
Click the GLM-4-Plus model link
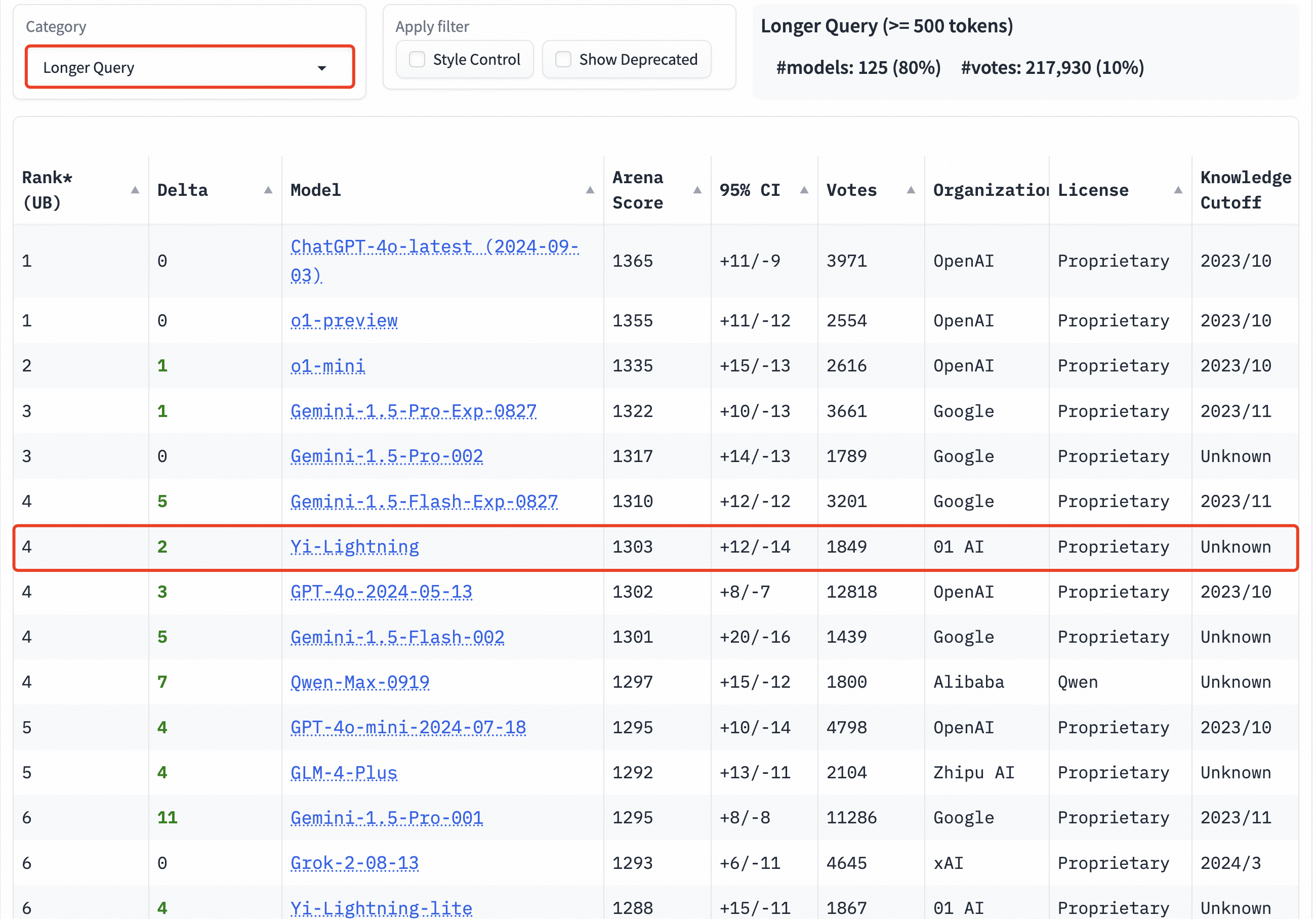click(x=344, y=773)
